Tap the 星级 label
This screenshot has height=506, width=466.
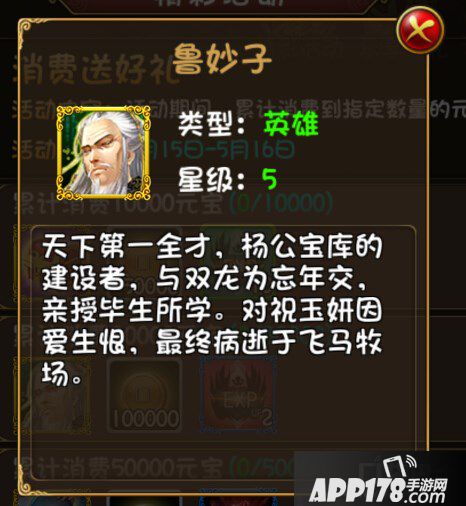click(x=212, y=179)
